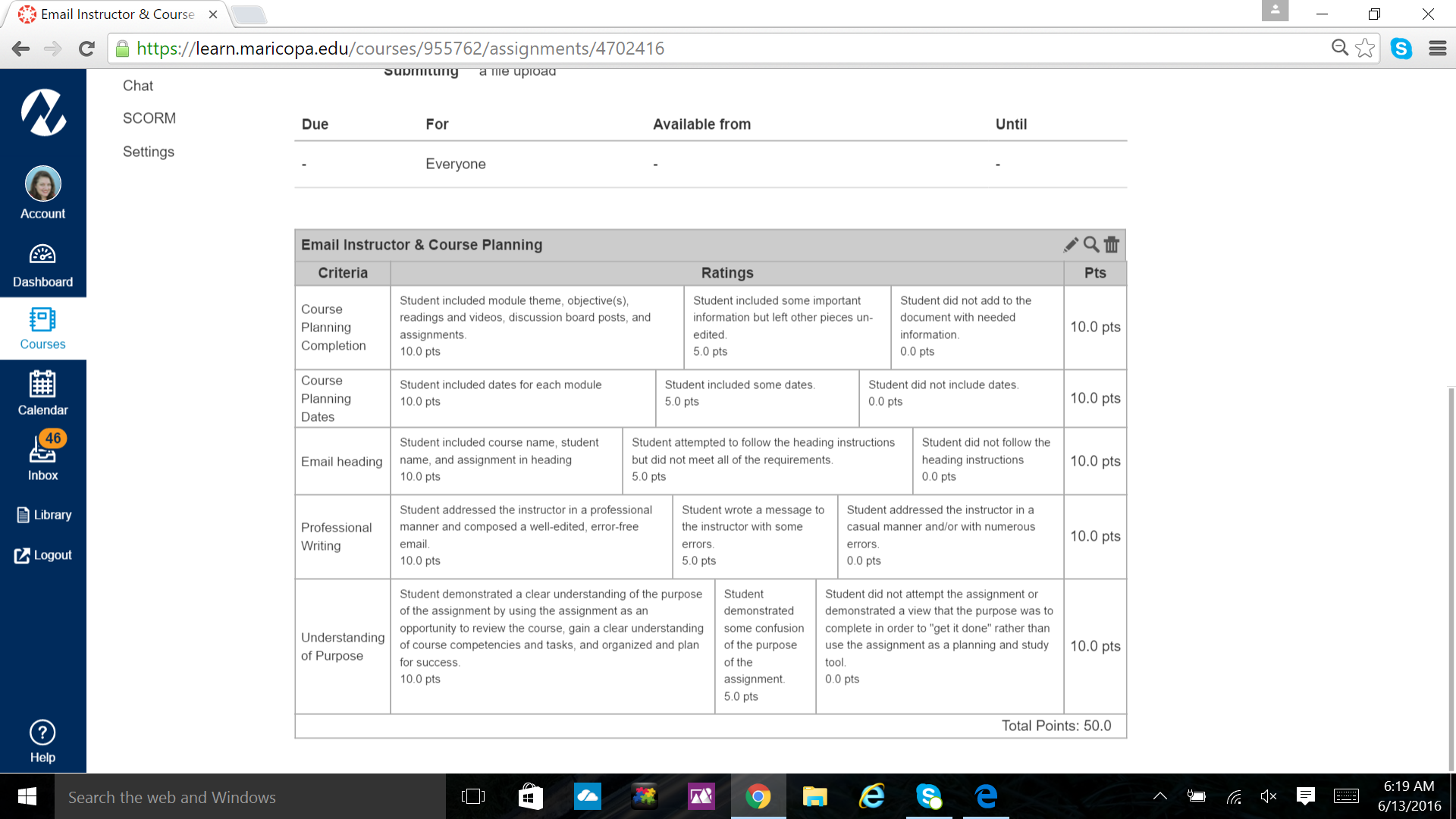The width and height of the screenshot is (1456, 819).
Task: Open the Library link
Action: coord(44,515)
